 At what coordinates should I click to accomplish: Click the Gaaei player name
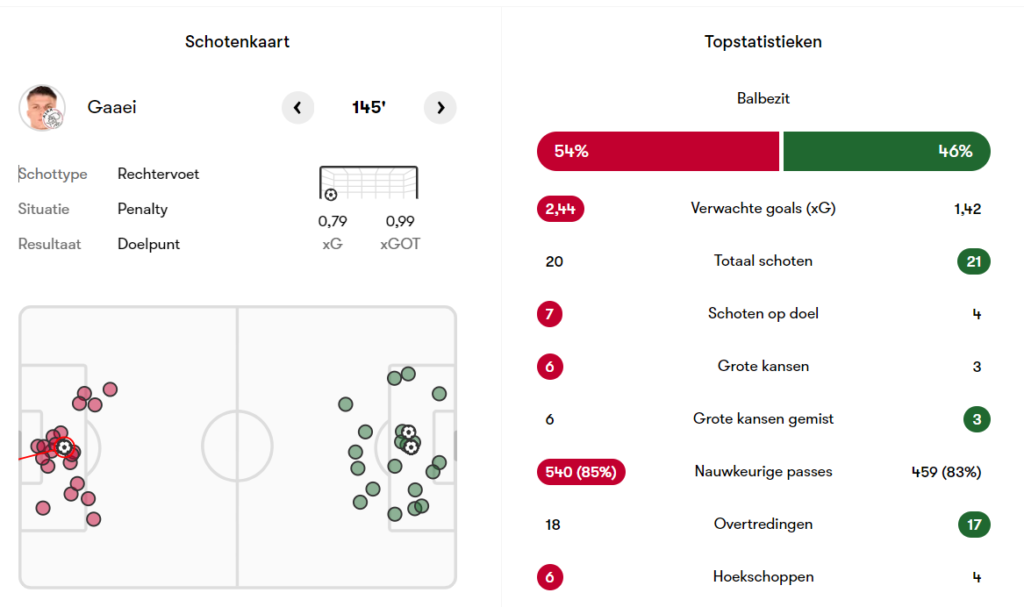pos(112,108)
